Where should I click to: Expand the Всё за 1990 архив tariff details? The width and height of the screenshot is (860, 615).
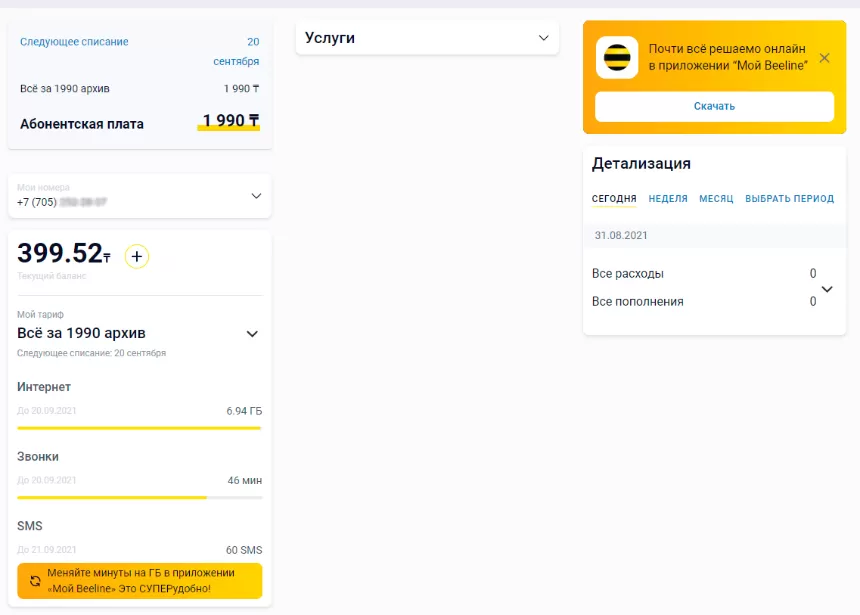coord(252,334)
